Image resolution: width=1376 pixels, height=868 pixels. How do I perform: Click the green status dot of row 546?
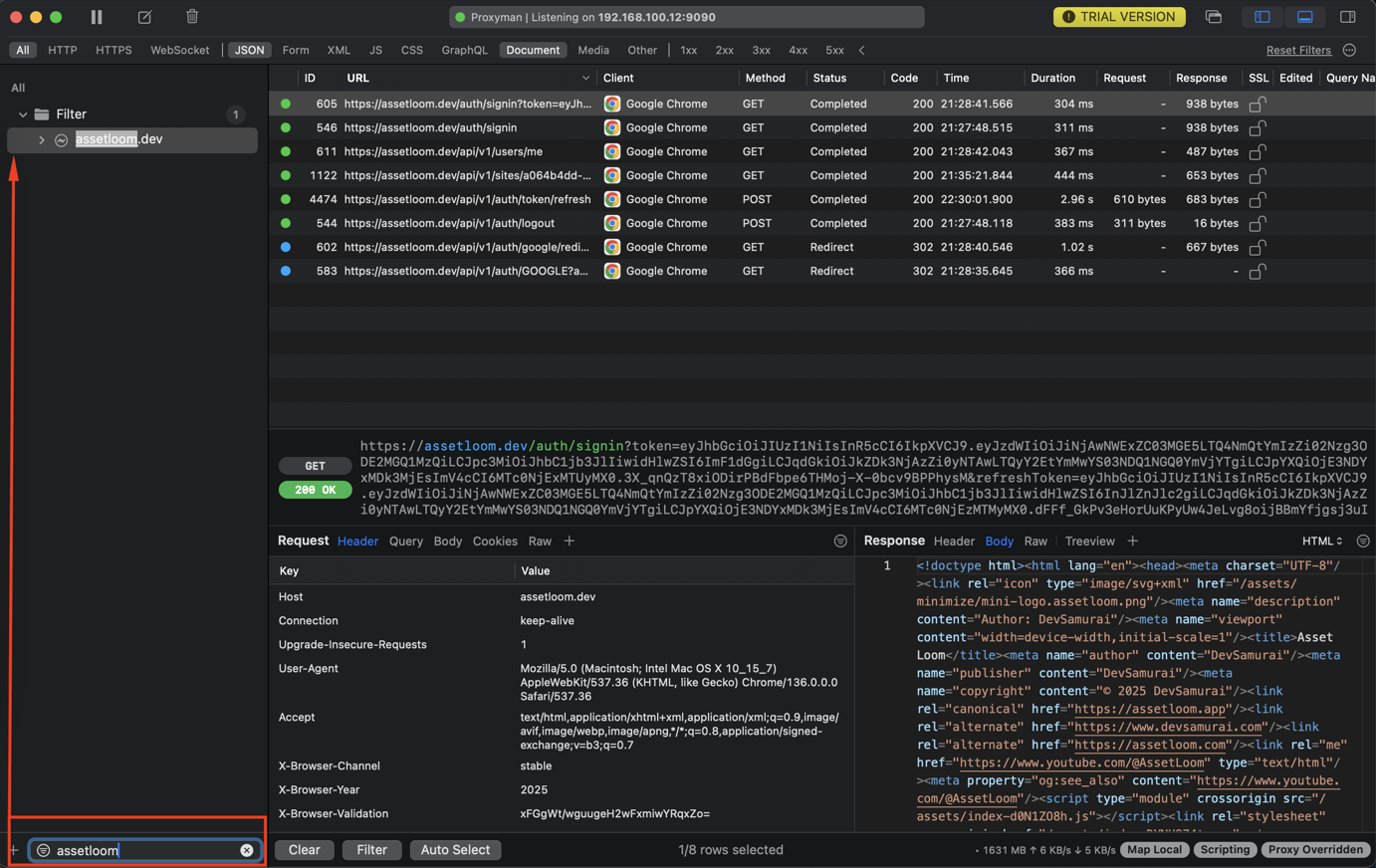[x=286, y=127]
